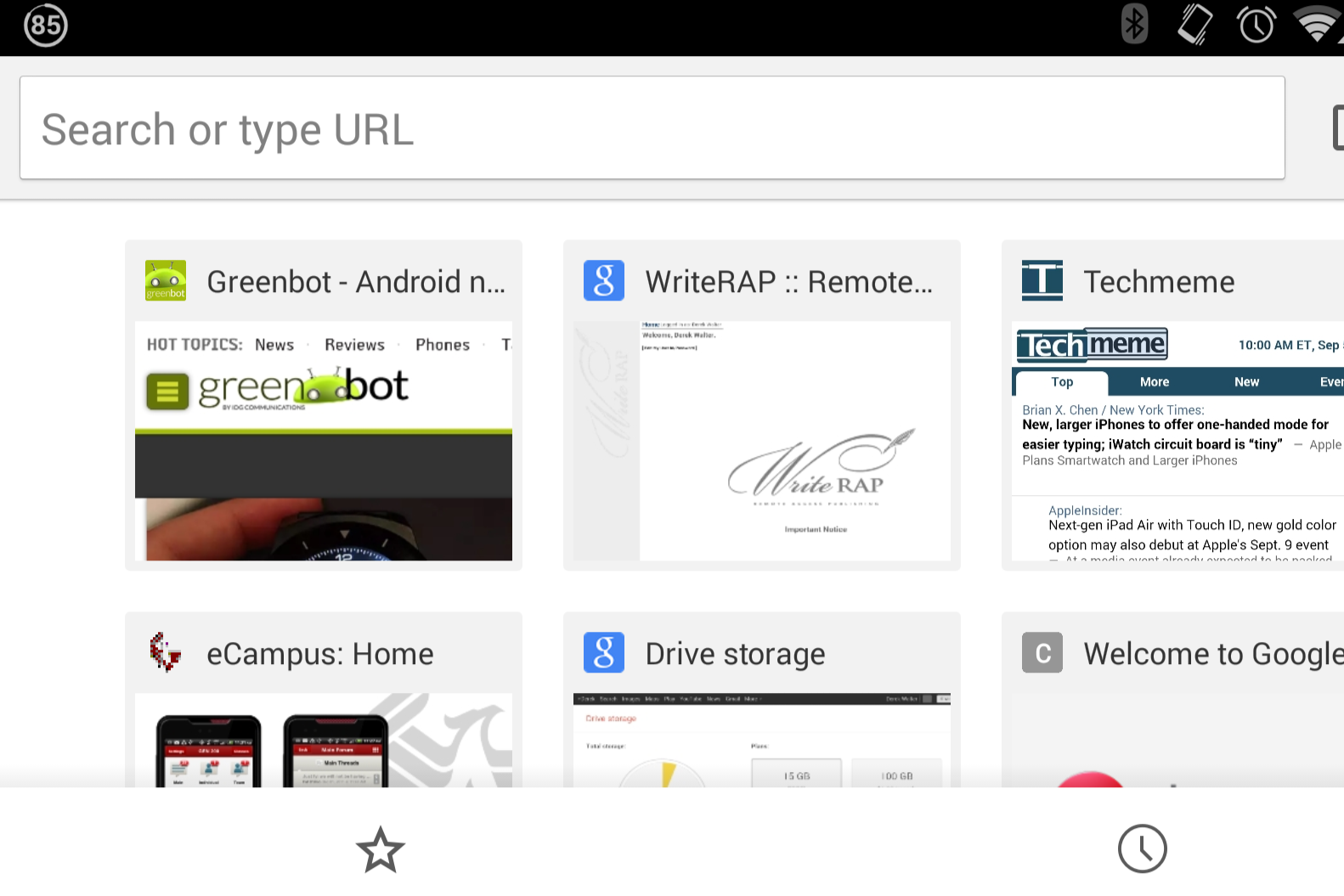Tap the greenbot logo in preview
The height and width of the screenshot is (896, 1344).
(x=303, y=388)
